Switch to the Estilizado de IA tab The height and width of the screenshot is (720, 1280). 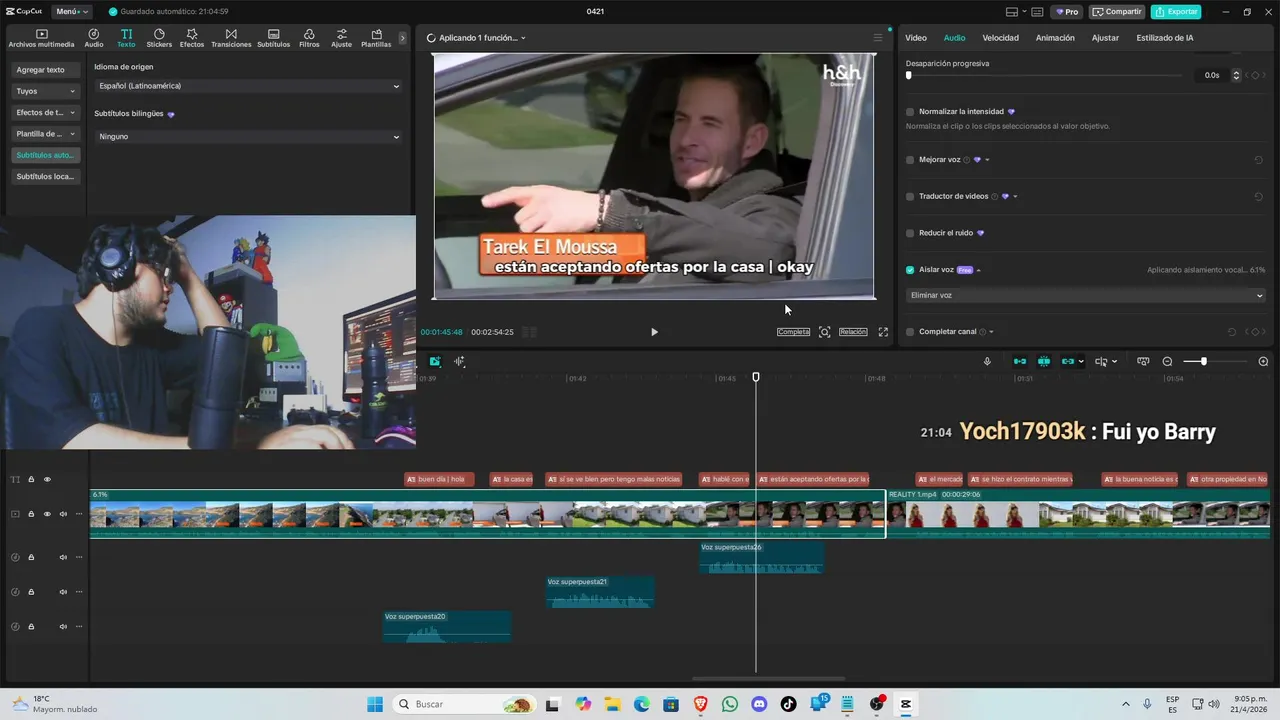click(1164, 38)
